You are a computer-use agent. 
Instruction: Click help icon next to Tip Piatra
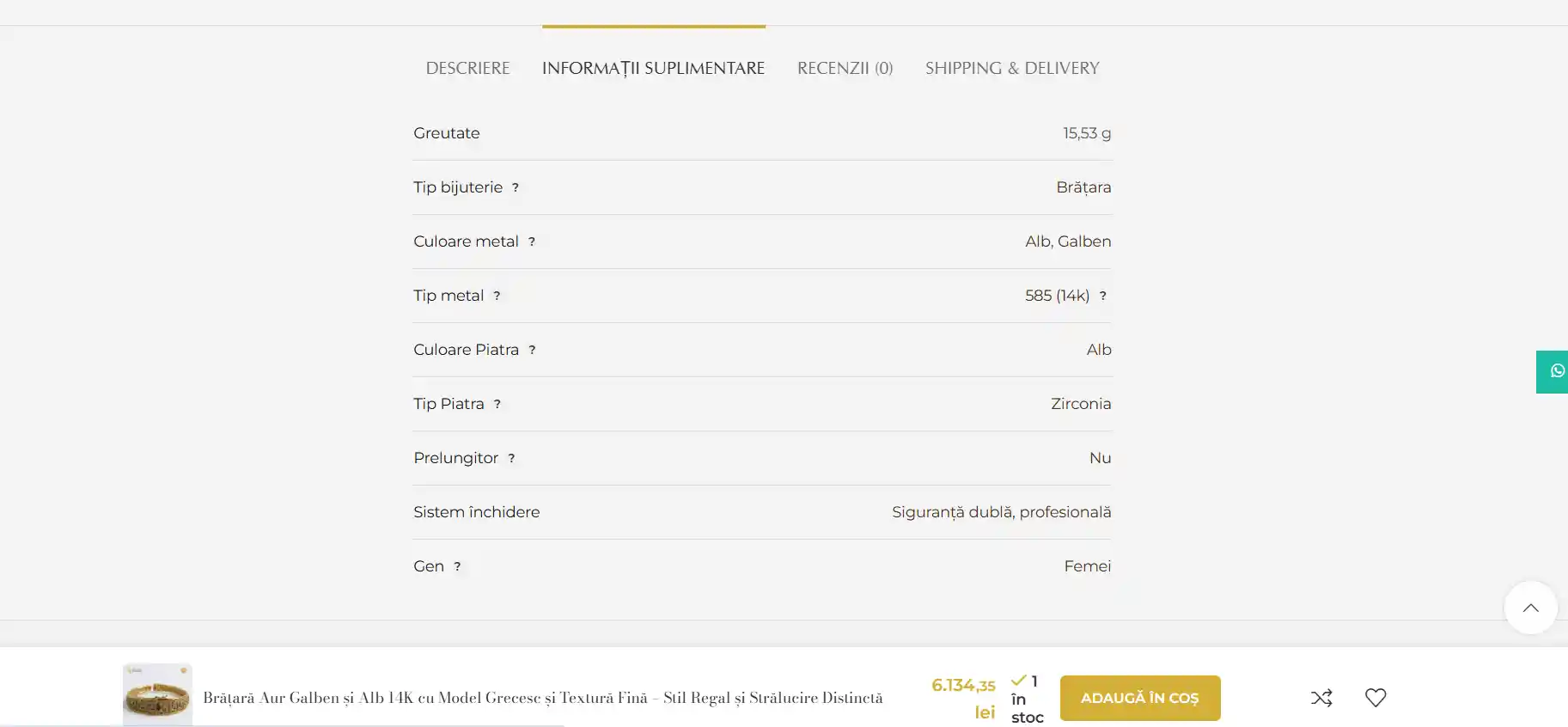coord(497,404)
